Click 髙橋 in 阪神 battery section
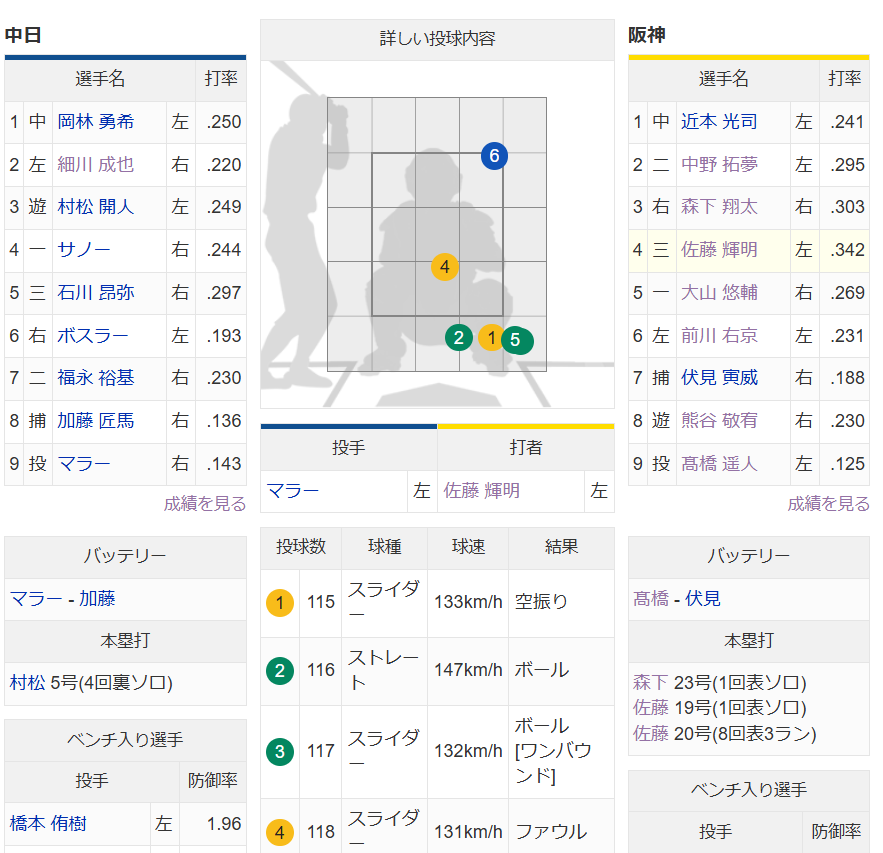The width and height of the screenshot is (883, 853). (x=650, y=599)
